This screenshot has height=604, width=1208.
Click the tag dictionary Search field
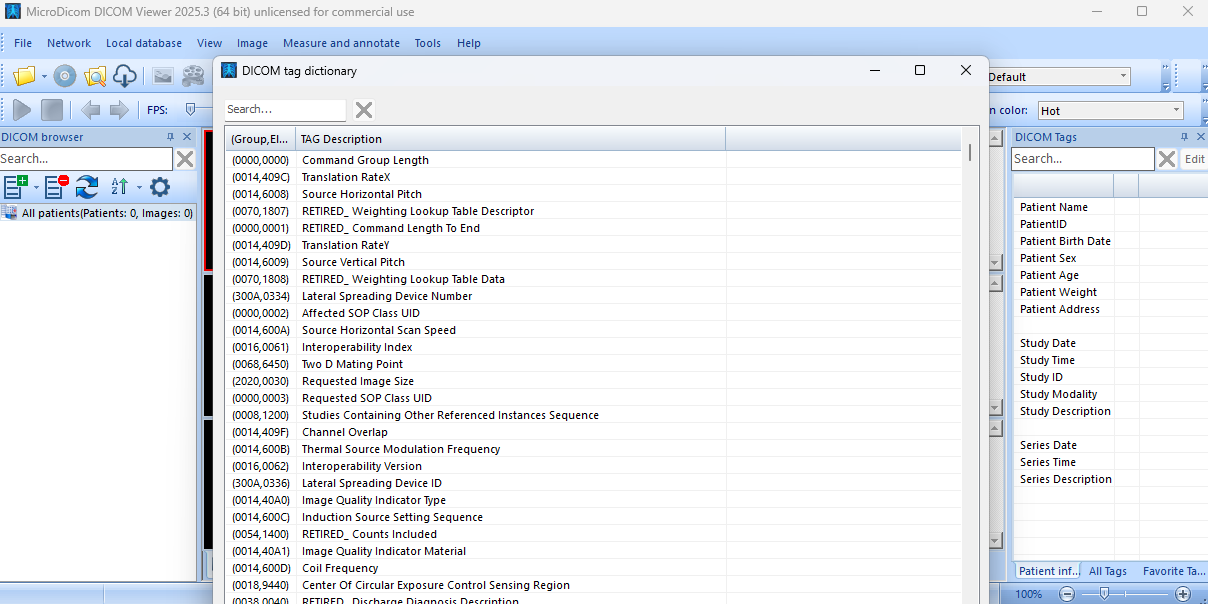tap(284, 110)
